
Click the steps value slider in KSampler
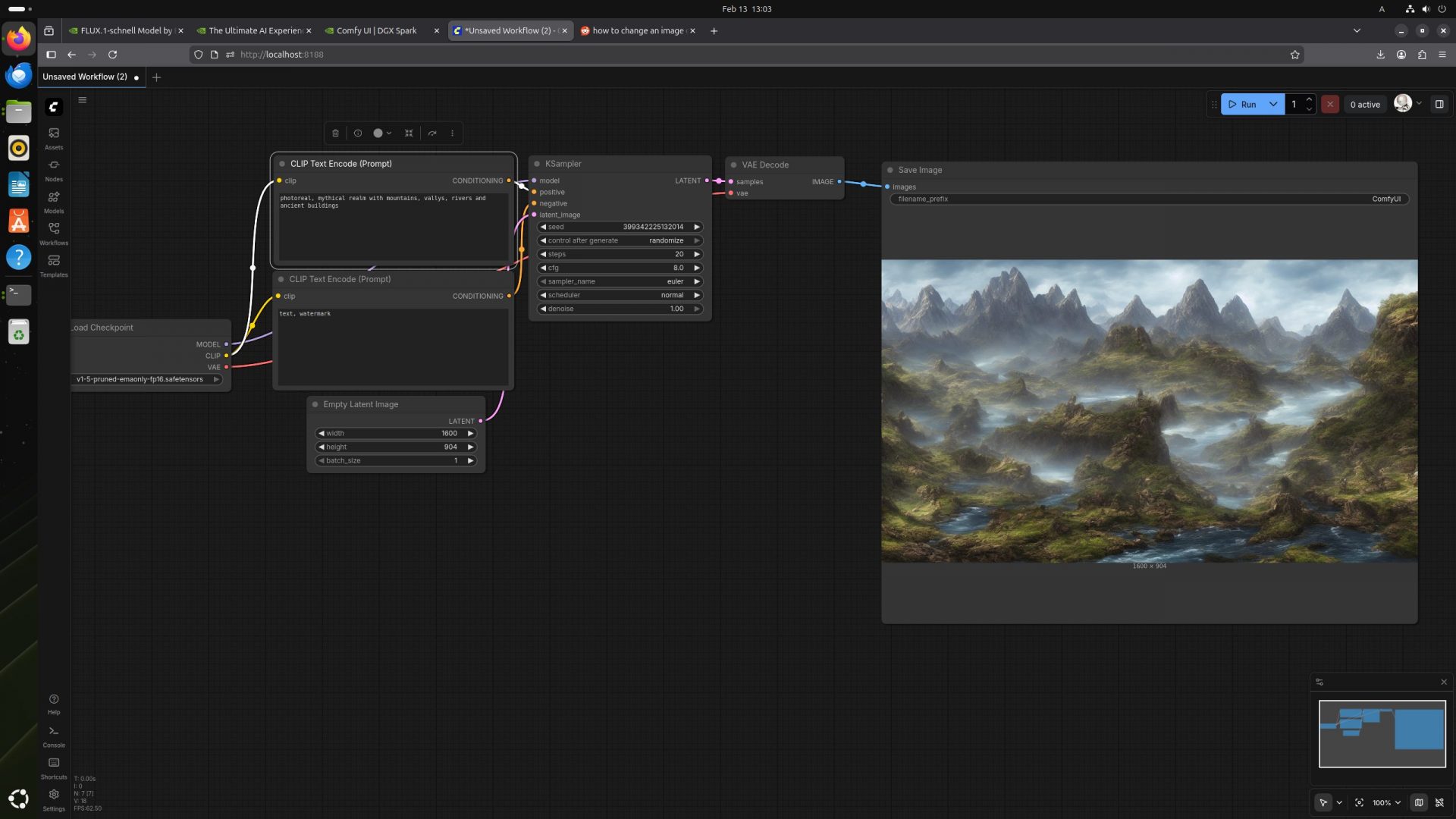tap(619, 254)
